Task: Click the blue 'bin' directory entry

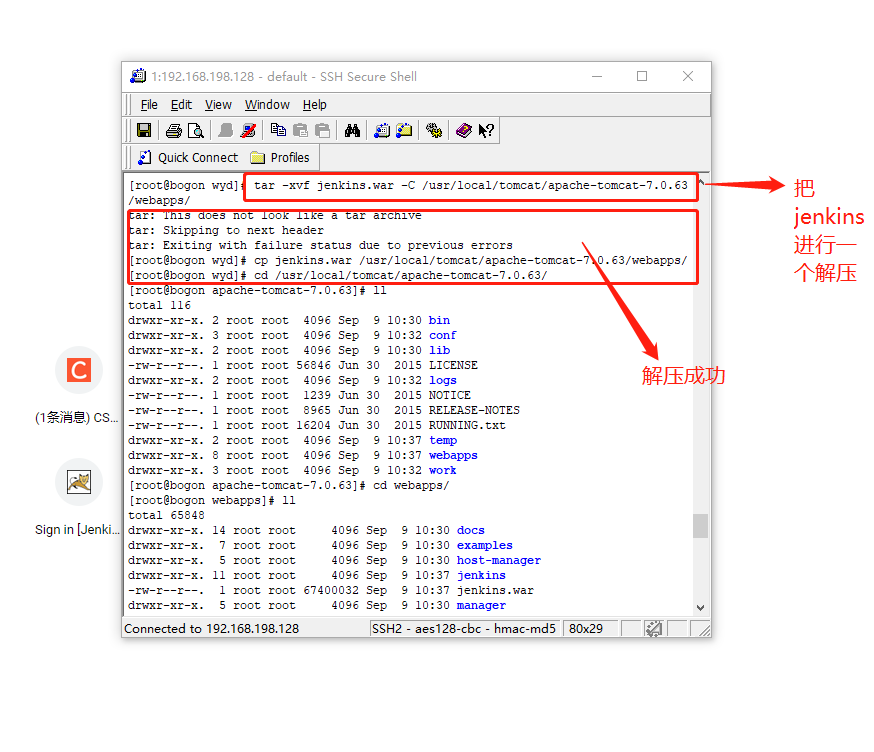Action: (439, 320)
